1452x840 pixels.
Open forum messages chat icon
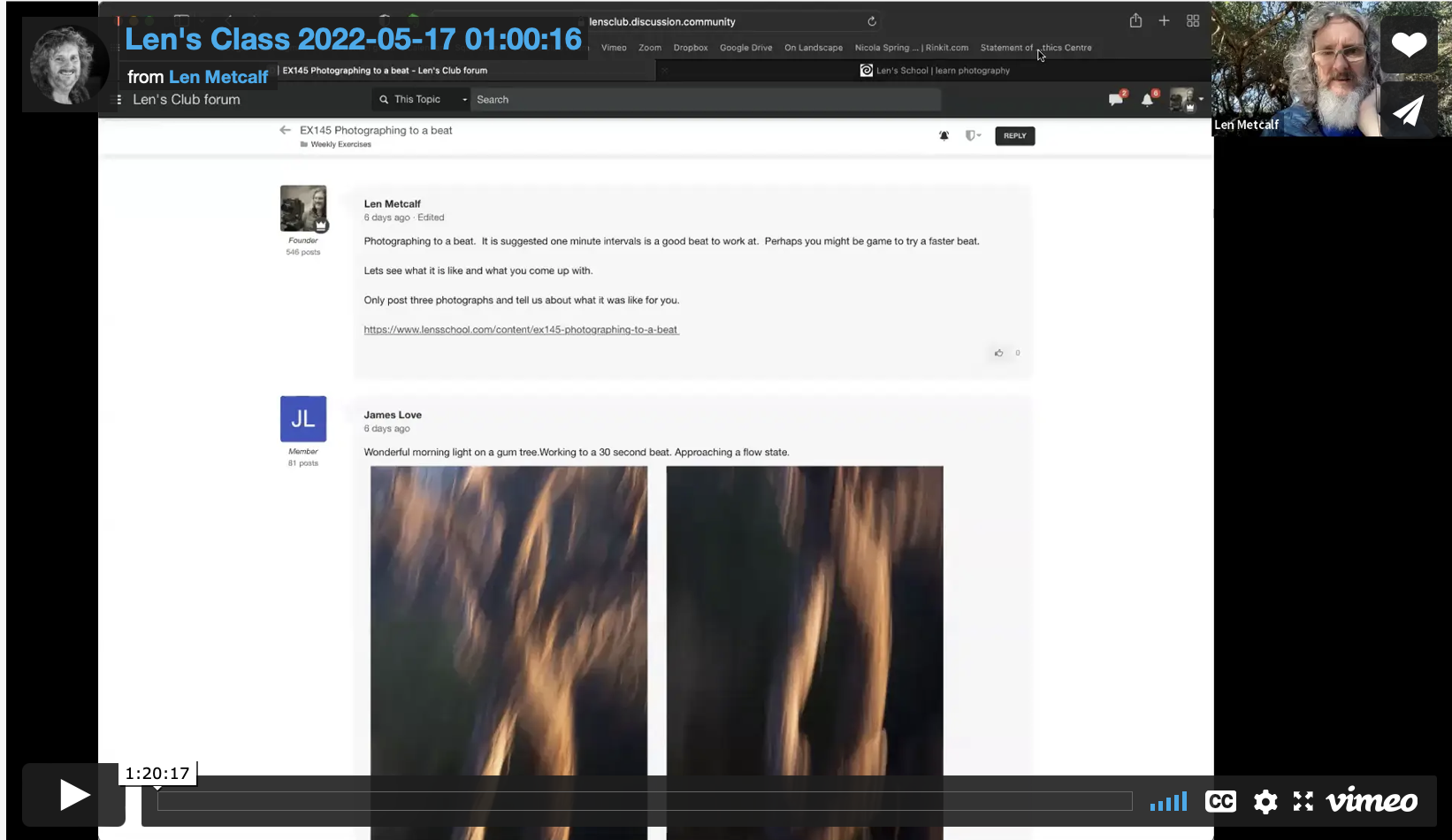tap(1117, 99)
